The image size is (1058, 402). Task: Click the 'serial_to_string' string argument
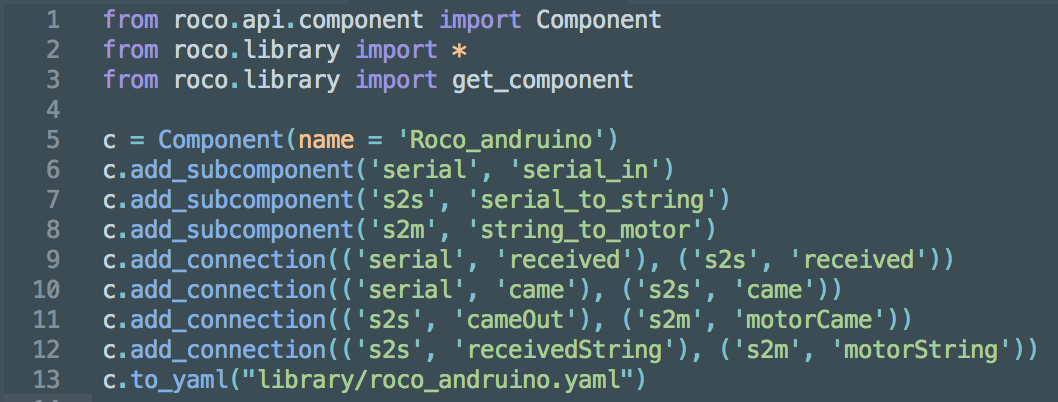[x=625, y=199]
